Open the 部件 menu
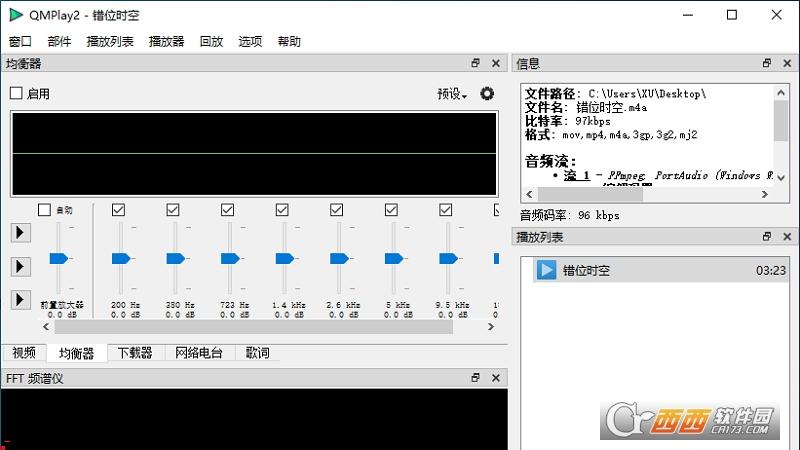This screenshot has width=800, height=450. click(59, 41)
